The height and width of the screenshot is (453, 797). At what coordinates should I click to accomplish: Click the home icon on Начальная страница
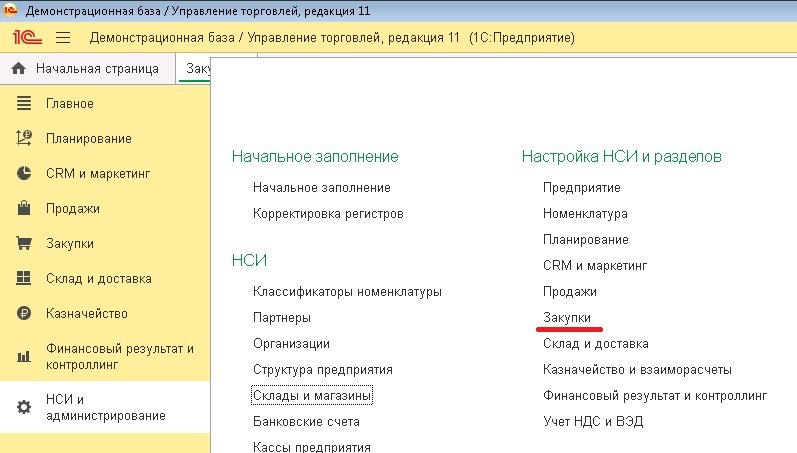tap(18, 69)
